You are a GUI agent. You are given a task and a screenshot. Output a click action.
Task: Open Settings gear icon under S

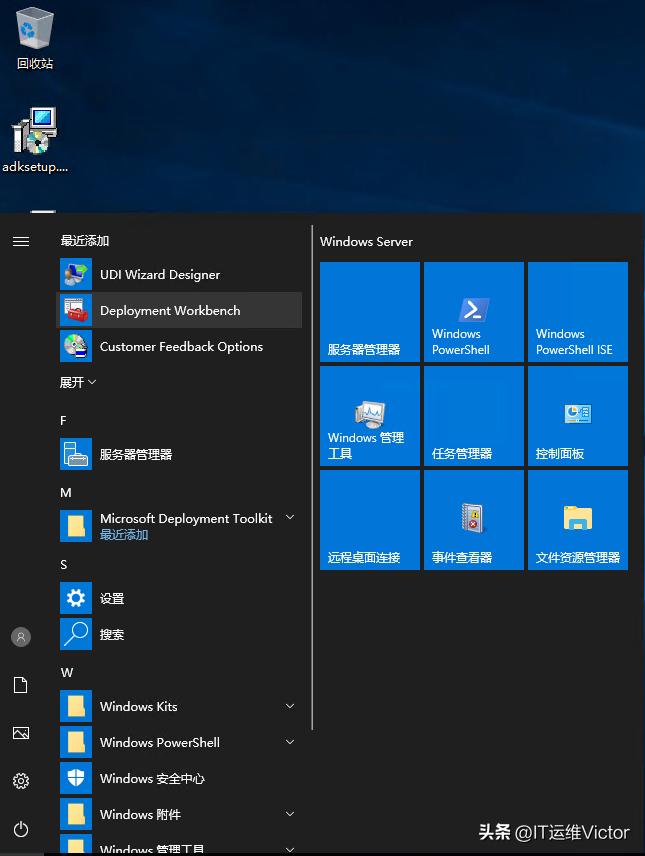76,598
